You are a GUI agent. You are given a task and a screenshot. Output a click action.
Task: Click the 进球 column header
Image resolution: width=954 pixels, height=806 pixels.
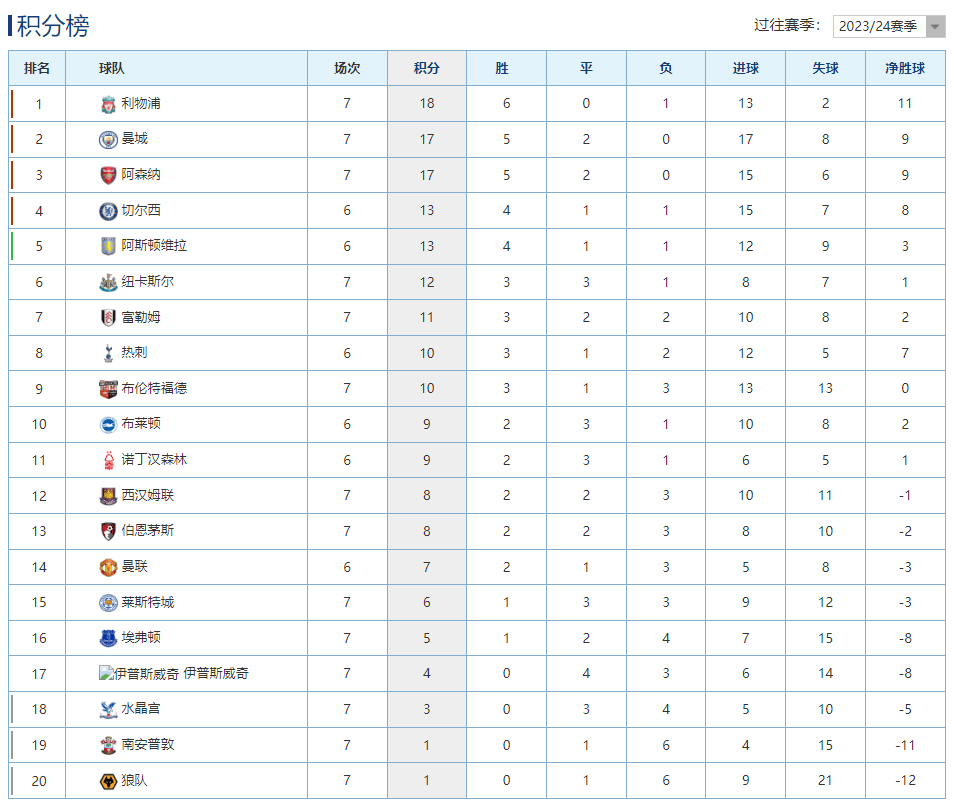745,69
